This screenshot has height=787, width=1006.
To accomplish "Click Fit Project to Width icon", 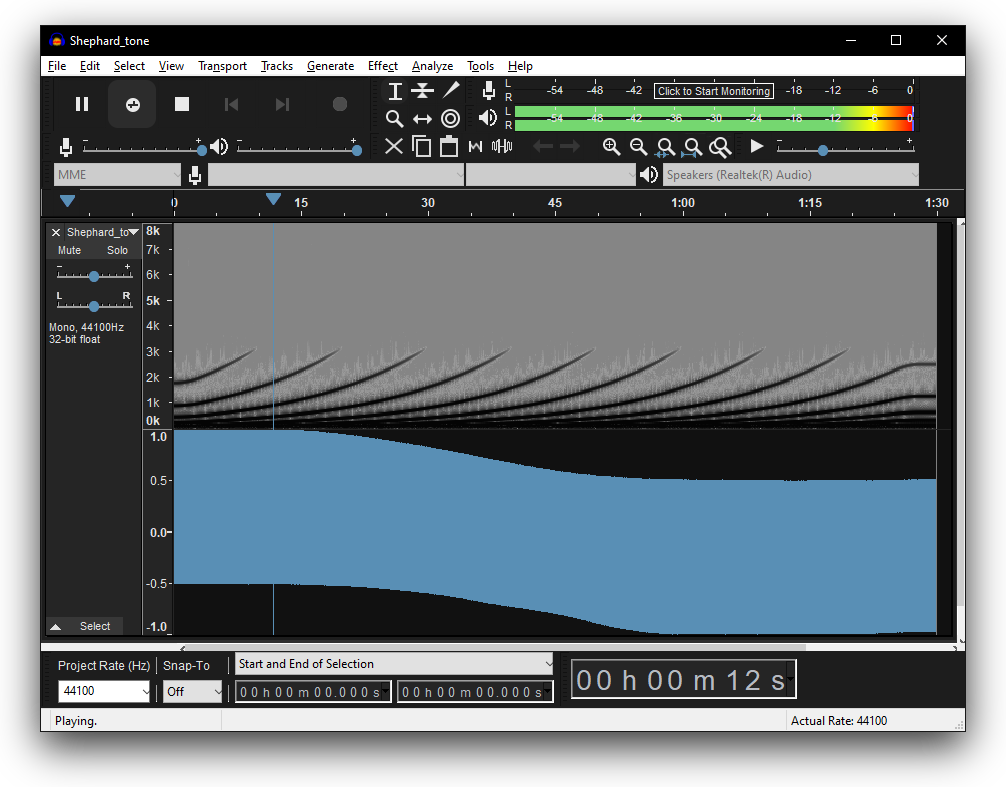I will tap(692, 148).
